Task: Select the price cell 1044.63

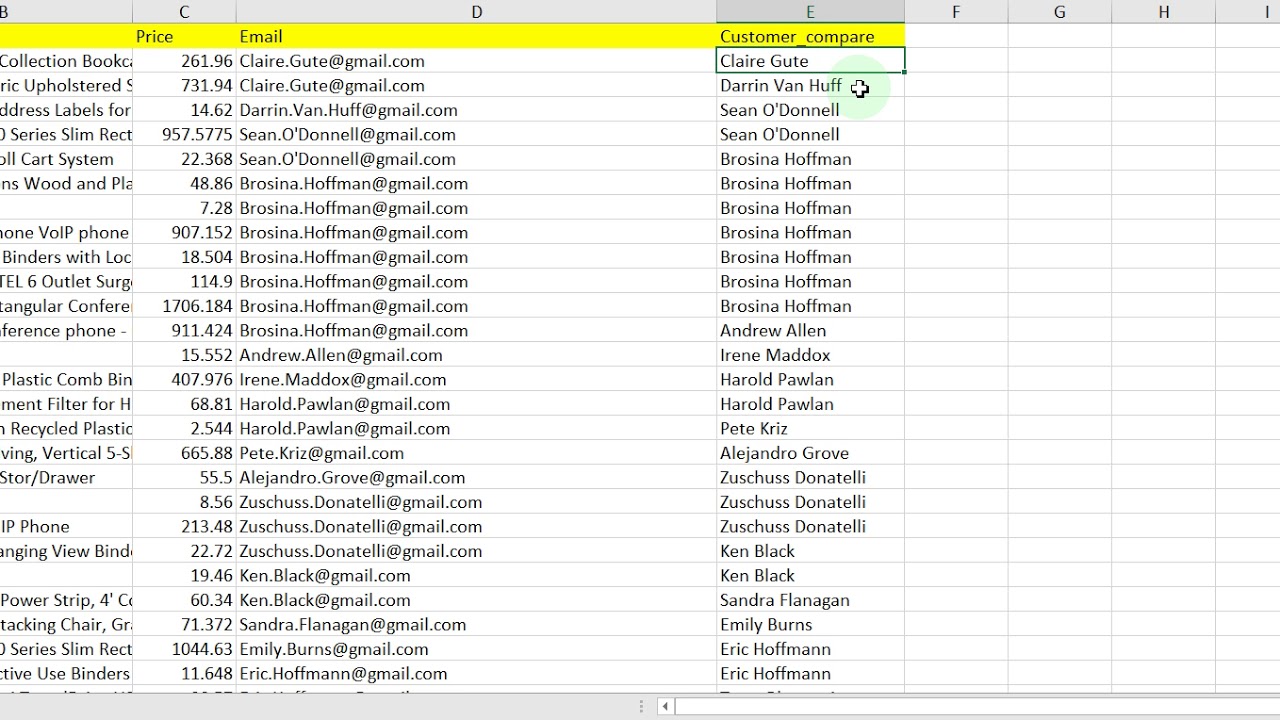Action: 184,649
